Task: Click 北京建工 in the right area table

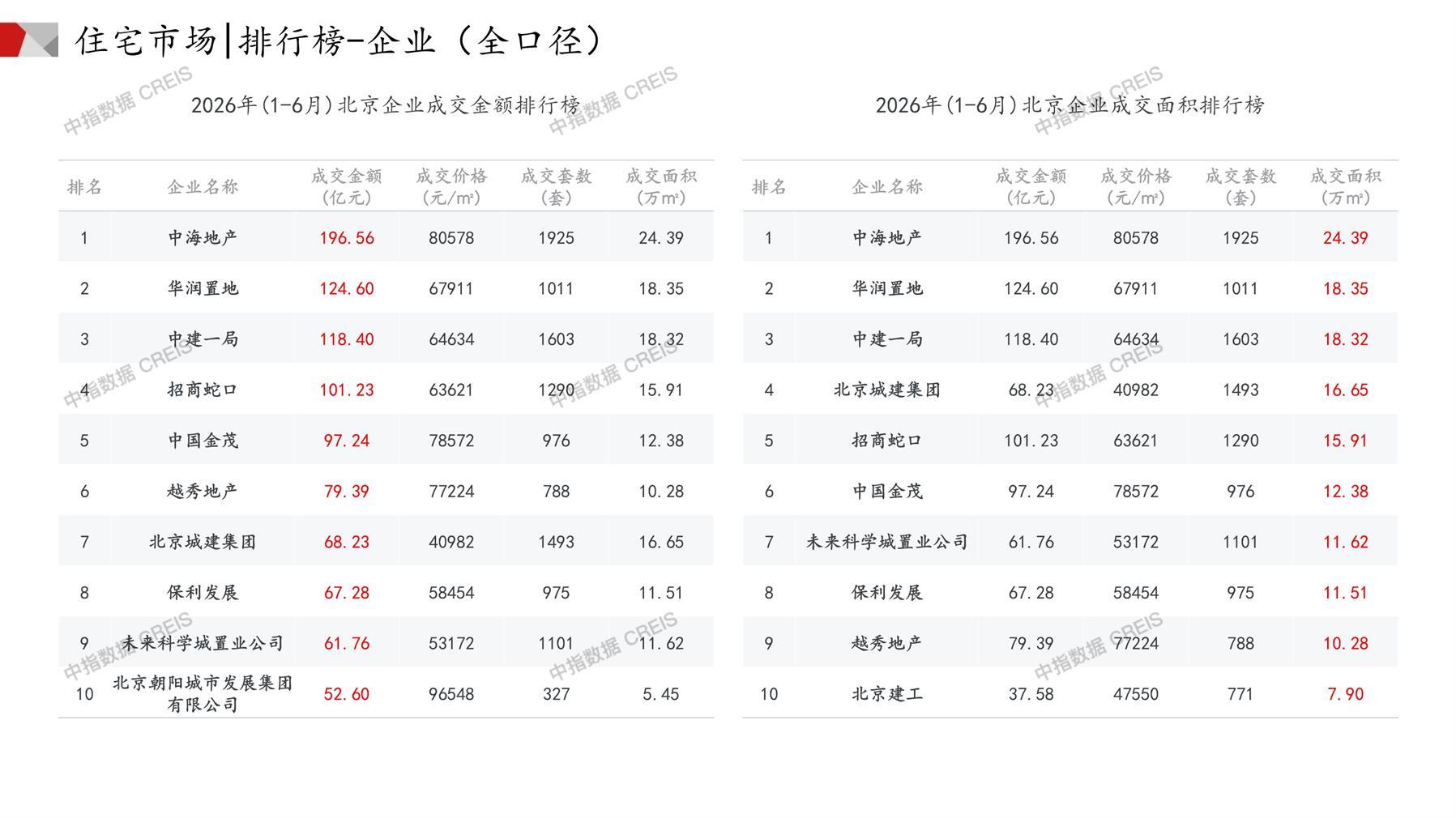Action: [887, 694]
